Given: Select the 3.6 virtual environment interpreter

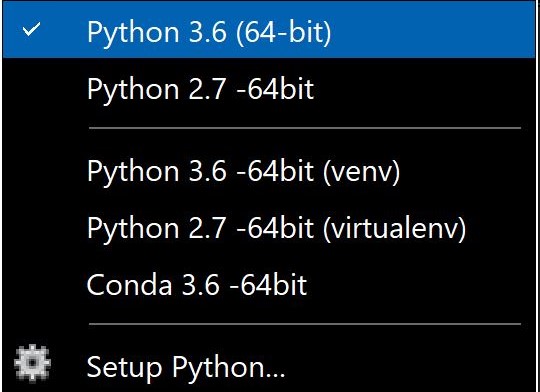Looking at the screenshot, I should pos(269,171).
